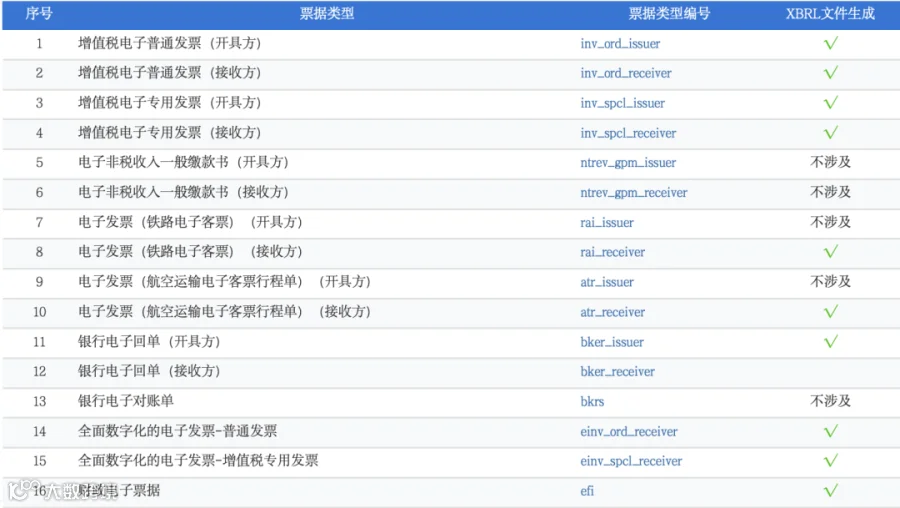This screenshot has width=900, height=508.
Task: Open the inv_ord_receiver code link
Action: (x=626, y=73)
